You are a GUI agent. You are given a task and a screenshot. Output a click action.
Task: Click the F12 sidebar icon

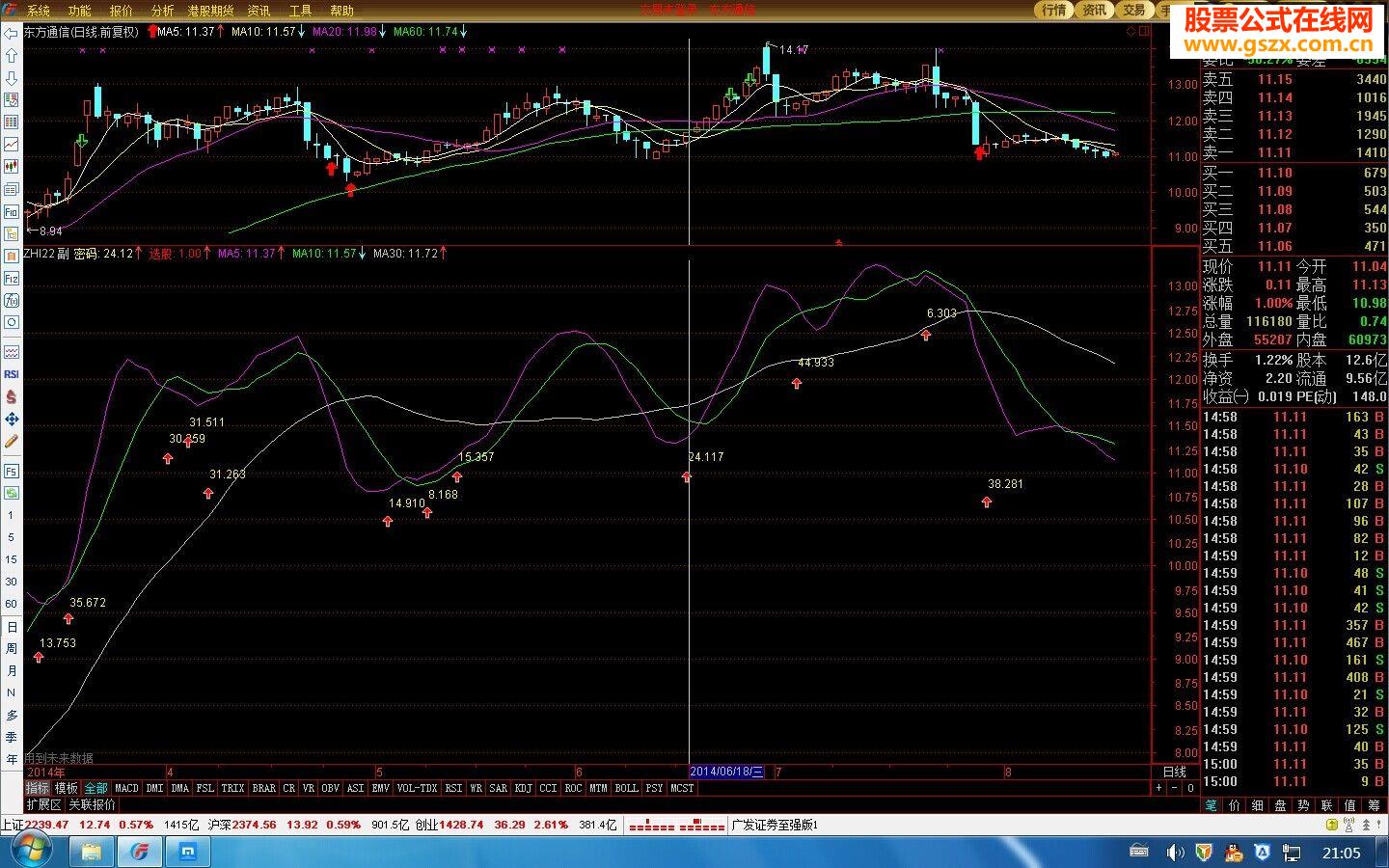[x=12, y=278]
